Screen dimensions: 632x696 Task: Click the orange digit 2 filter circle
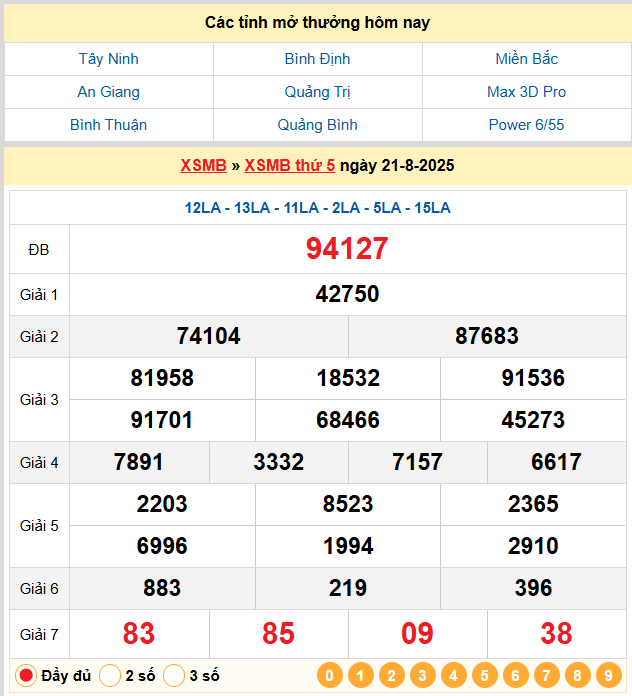391,676
